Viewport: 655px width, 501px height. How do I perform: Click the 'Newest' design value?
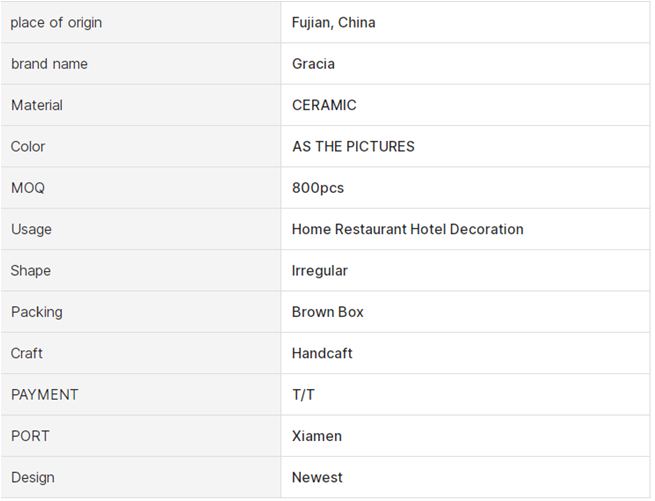pyautogui.click(x=317, y=477)
